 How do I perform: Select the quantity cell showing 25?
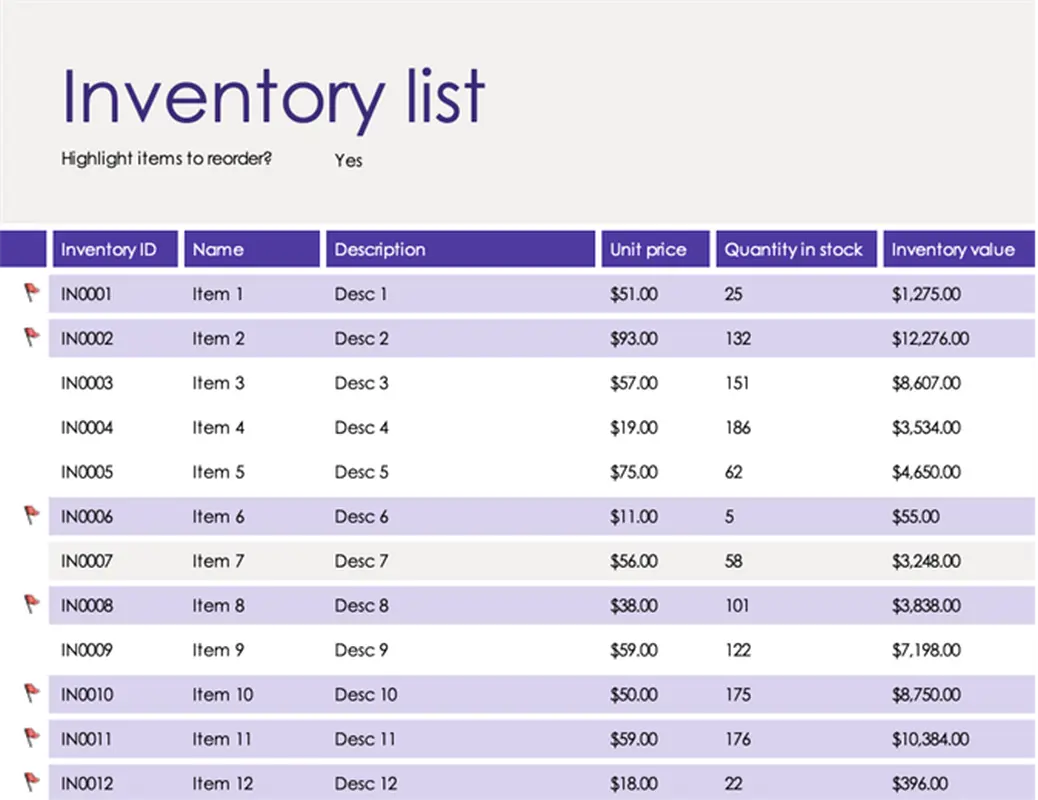click(733, 294)
